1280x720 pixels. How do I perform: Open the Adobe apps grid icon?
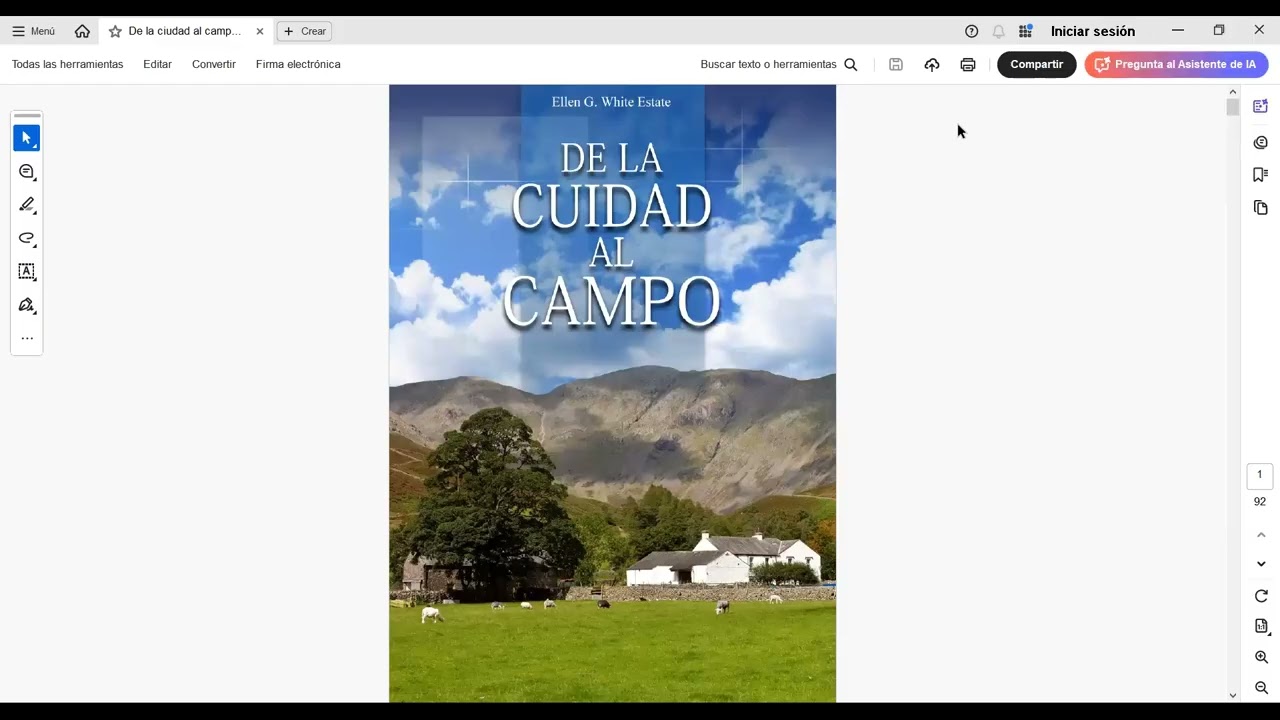1025,31
